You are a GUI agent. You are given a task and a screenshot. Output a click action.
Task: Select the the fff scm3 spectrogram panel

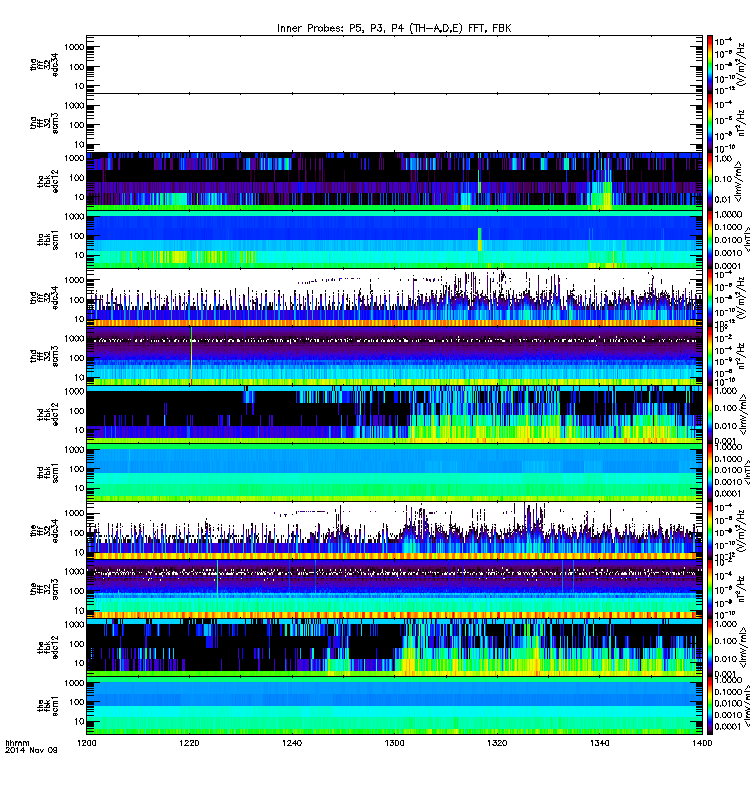pos(394,589)
